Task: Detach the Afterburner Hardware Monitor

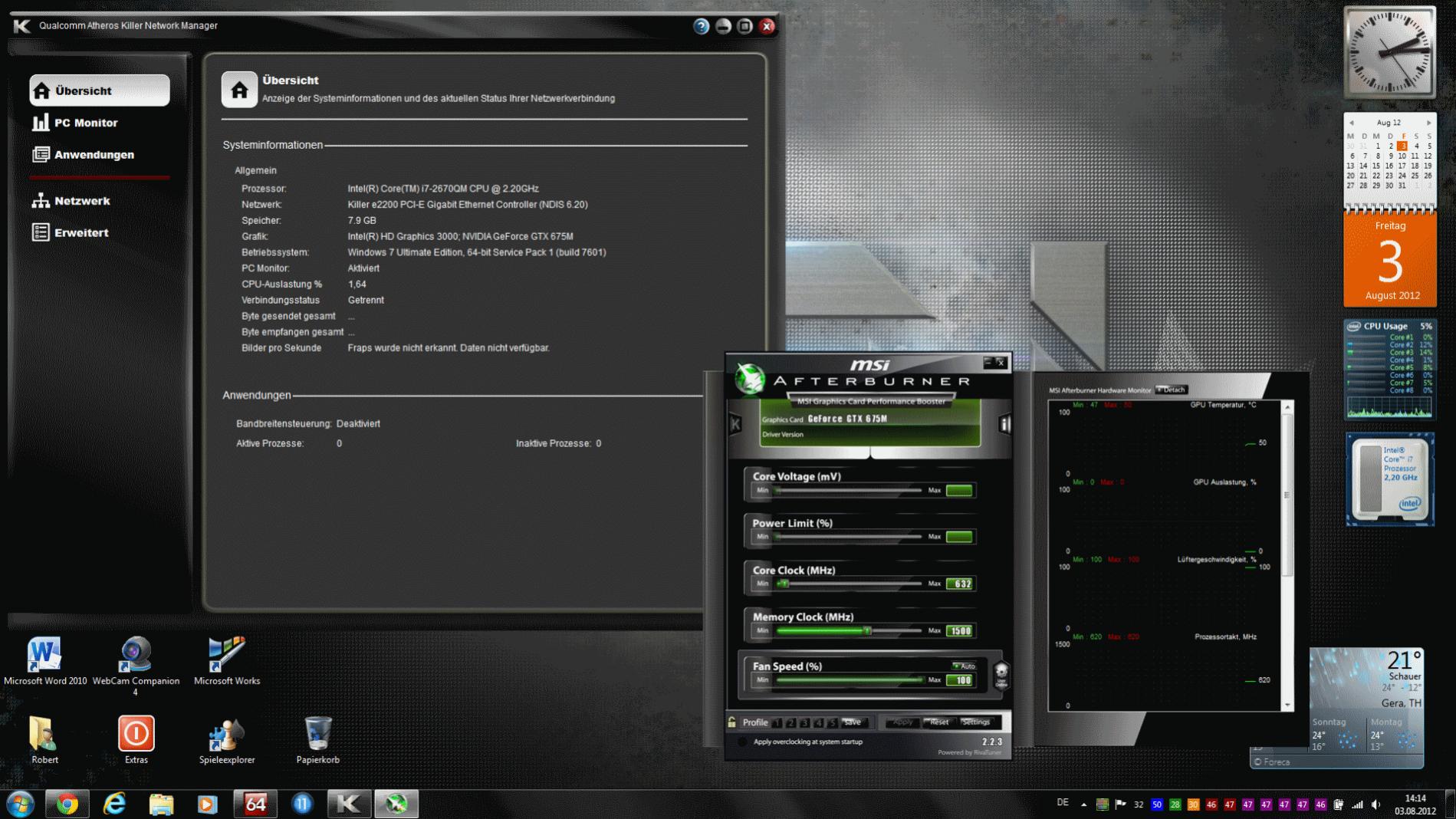Action: tap(1171, 390)
